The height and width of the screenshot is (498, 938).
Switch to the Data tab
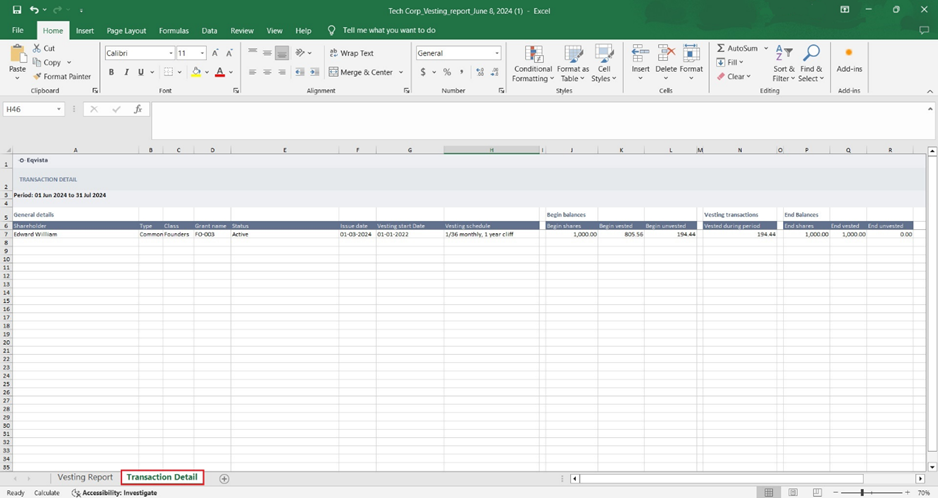tap(209, 31)
